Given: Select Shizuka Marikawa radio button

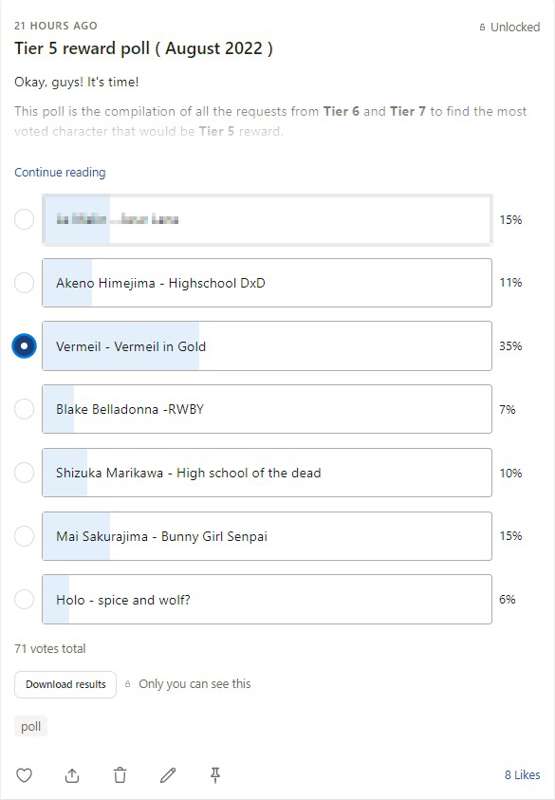Looking at the screenshot, I should 24,472.
